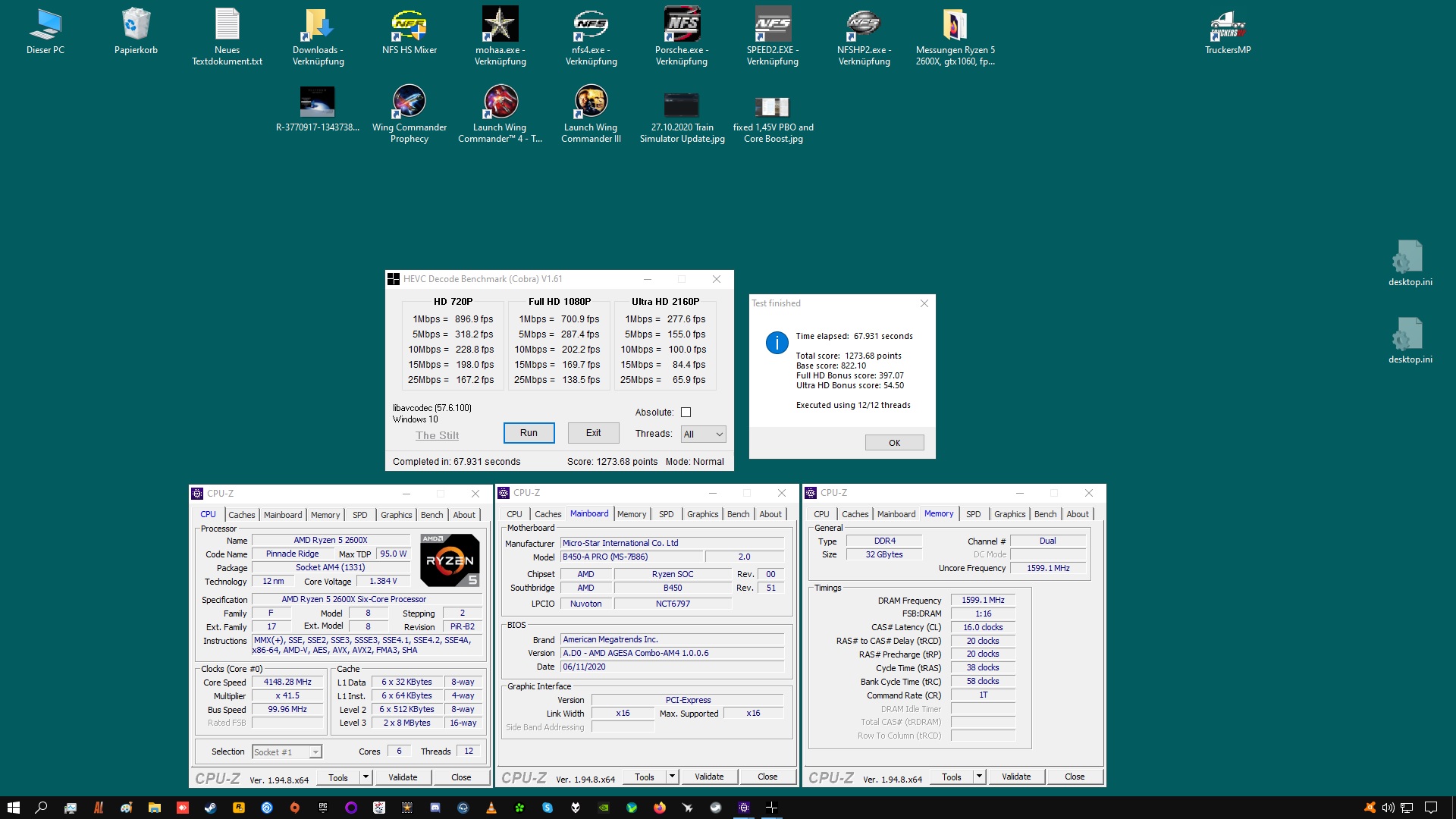Select the mohaa.exe shortcut icon
Image resolution: width=1456 pixels, height=819 pixels.
click(500, 38)
